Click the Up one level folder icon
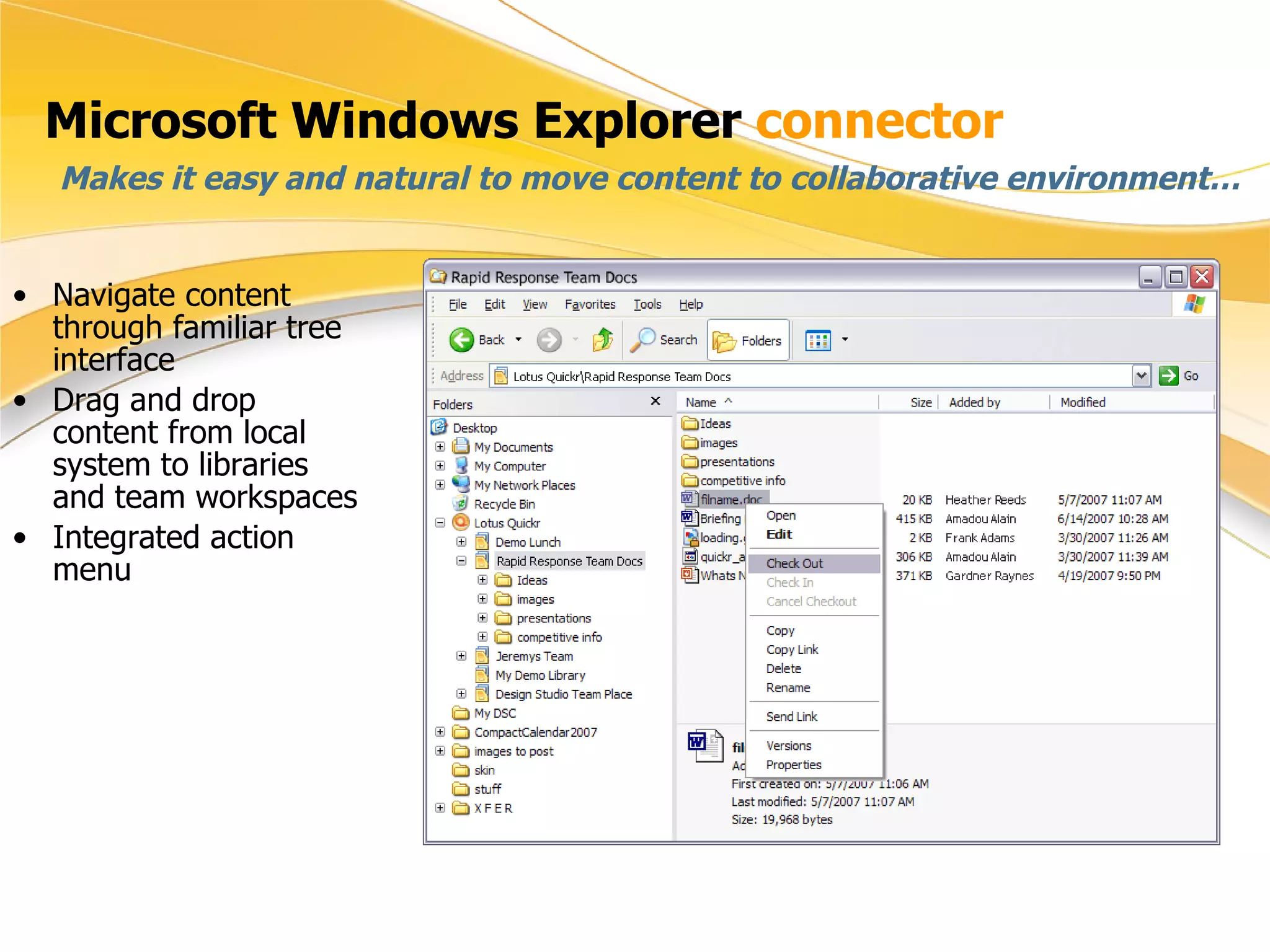 [602, 340]
